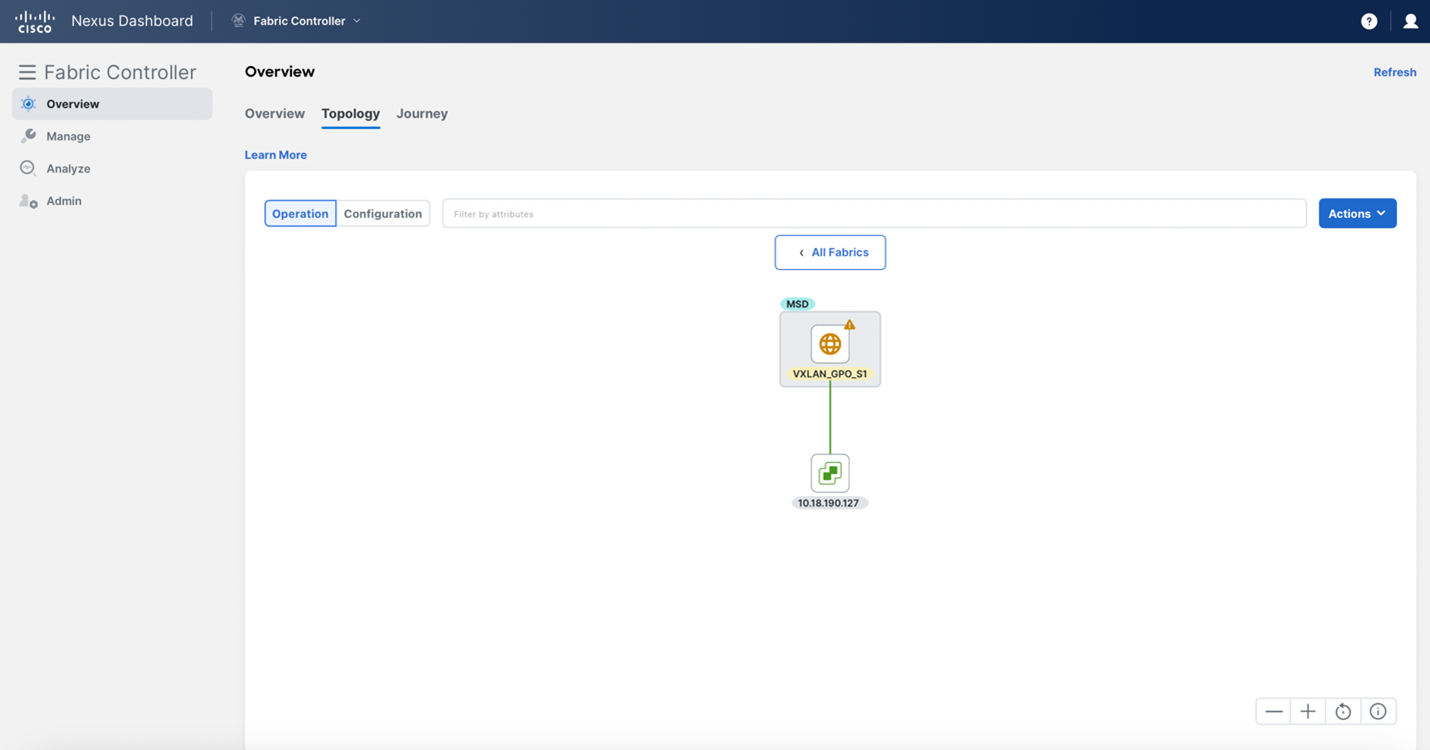Open the user profile icon
The width and height of the screenshot is (1430, 750).
pyautogui.click(x=1410, y=21)
